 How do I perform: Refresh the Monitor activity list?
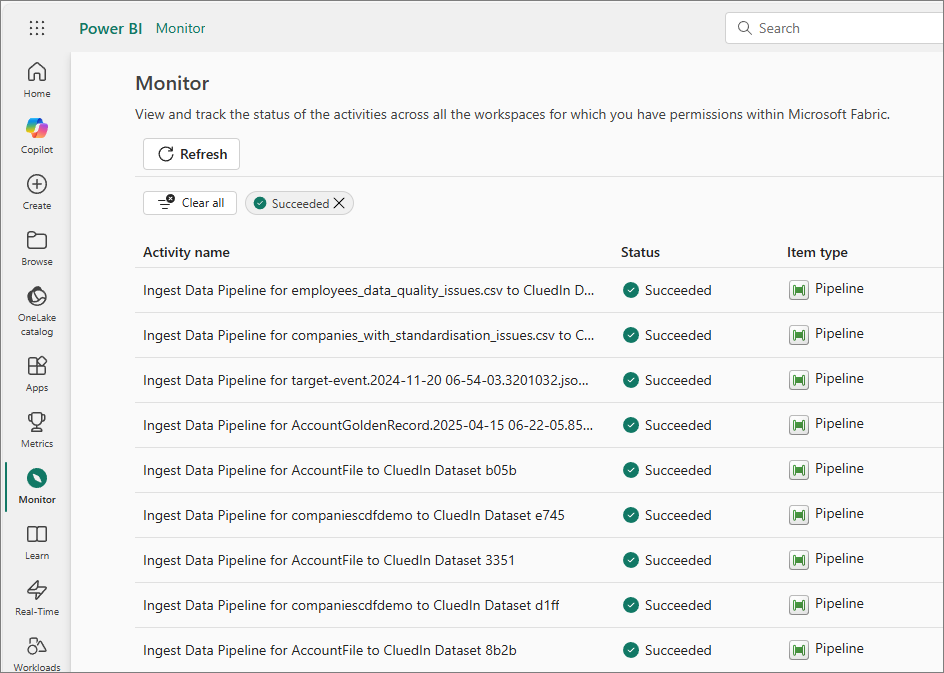[x=192, y=154]
